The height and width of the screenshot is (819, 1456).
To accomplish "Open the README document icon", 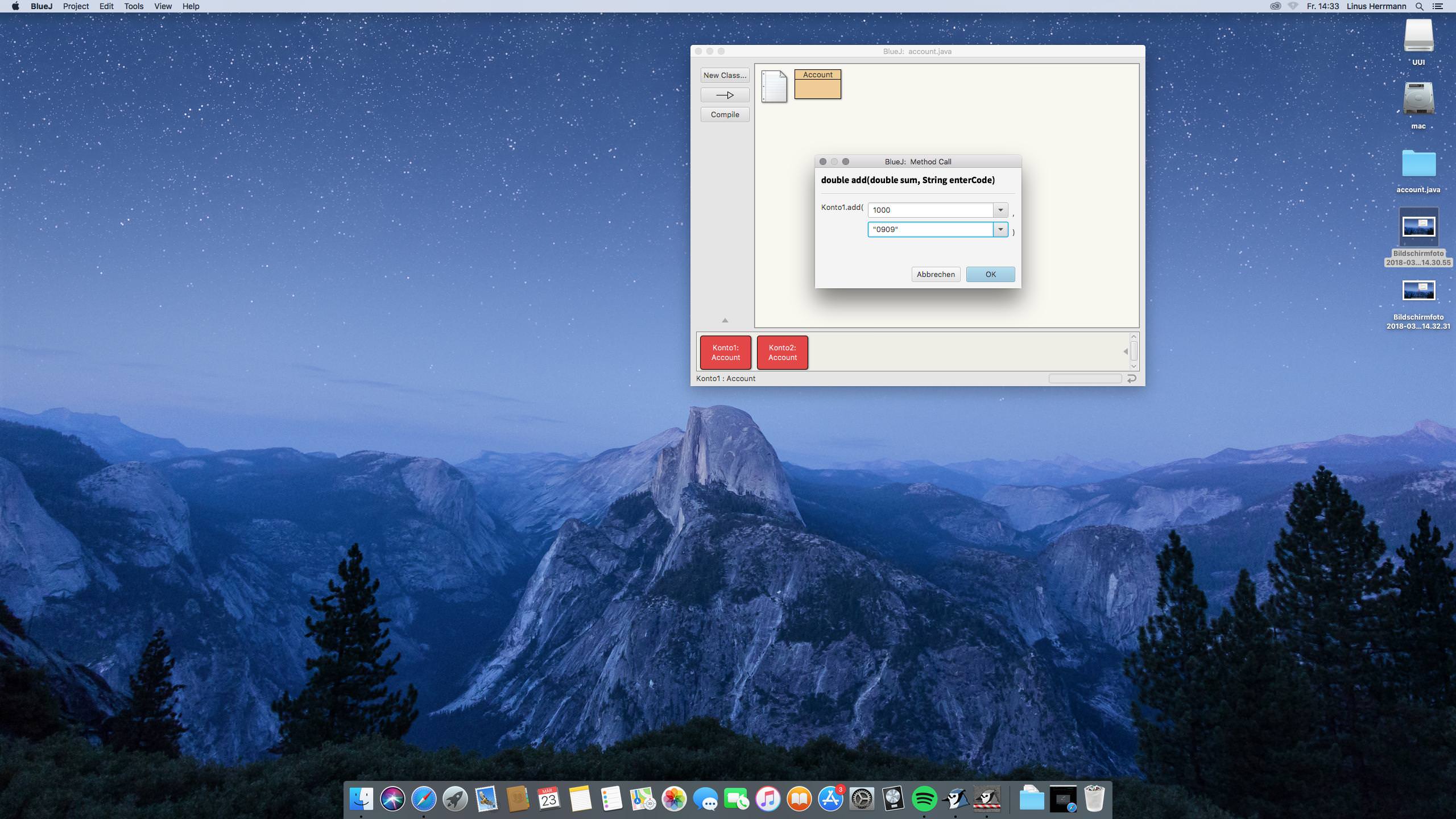I will [x=773, y=86].
